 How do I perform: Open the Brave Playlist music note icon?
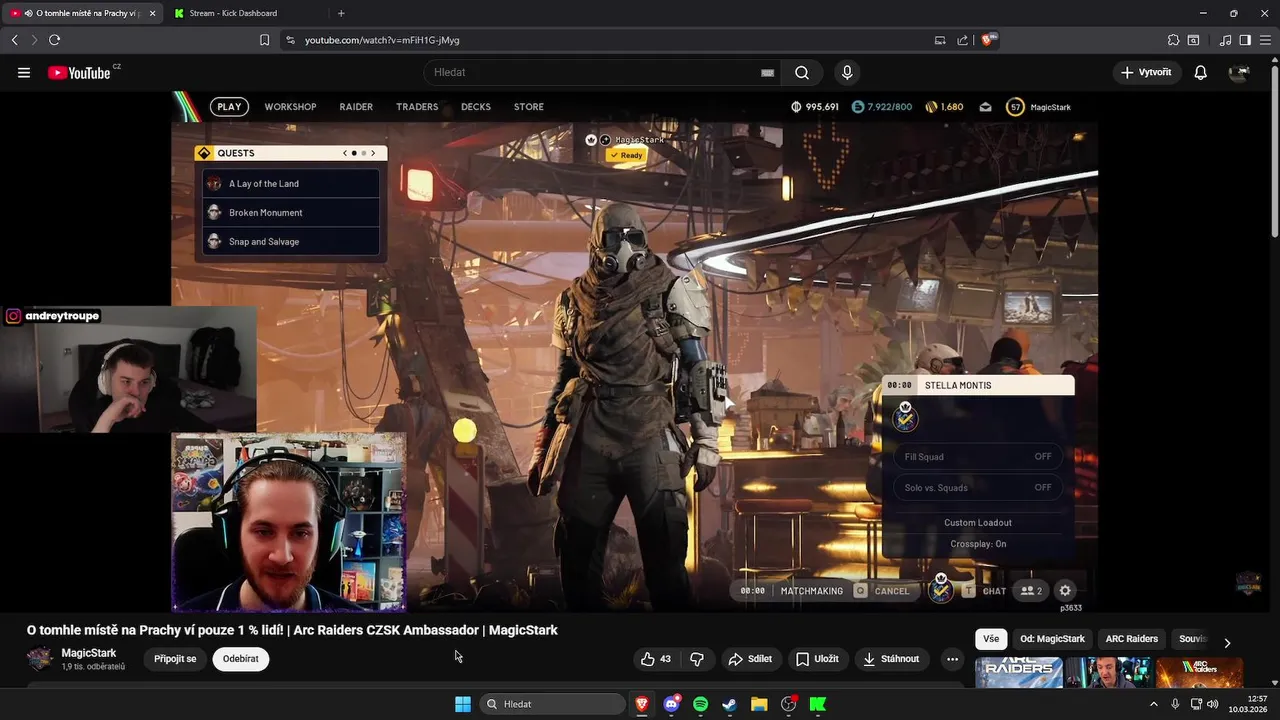pos(1226,40)
